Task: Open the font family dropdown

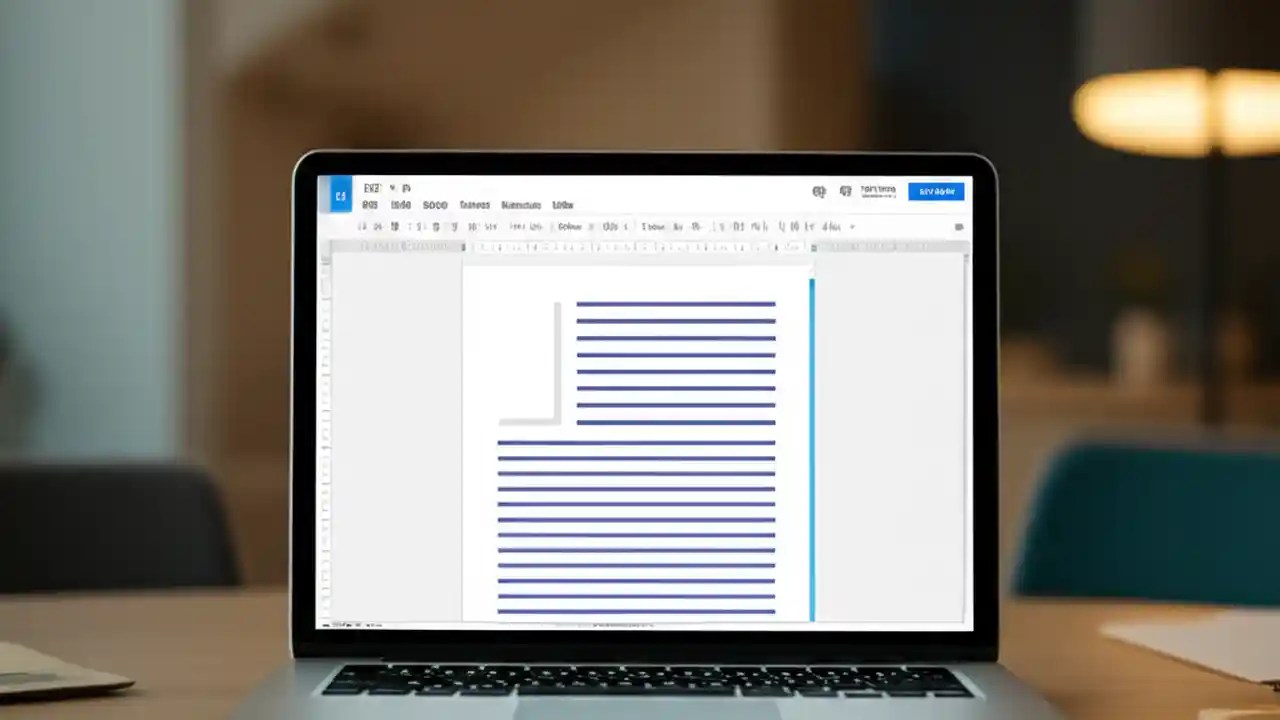Action: pos(568,226)
